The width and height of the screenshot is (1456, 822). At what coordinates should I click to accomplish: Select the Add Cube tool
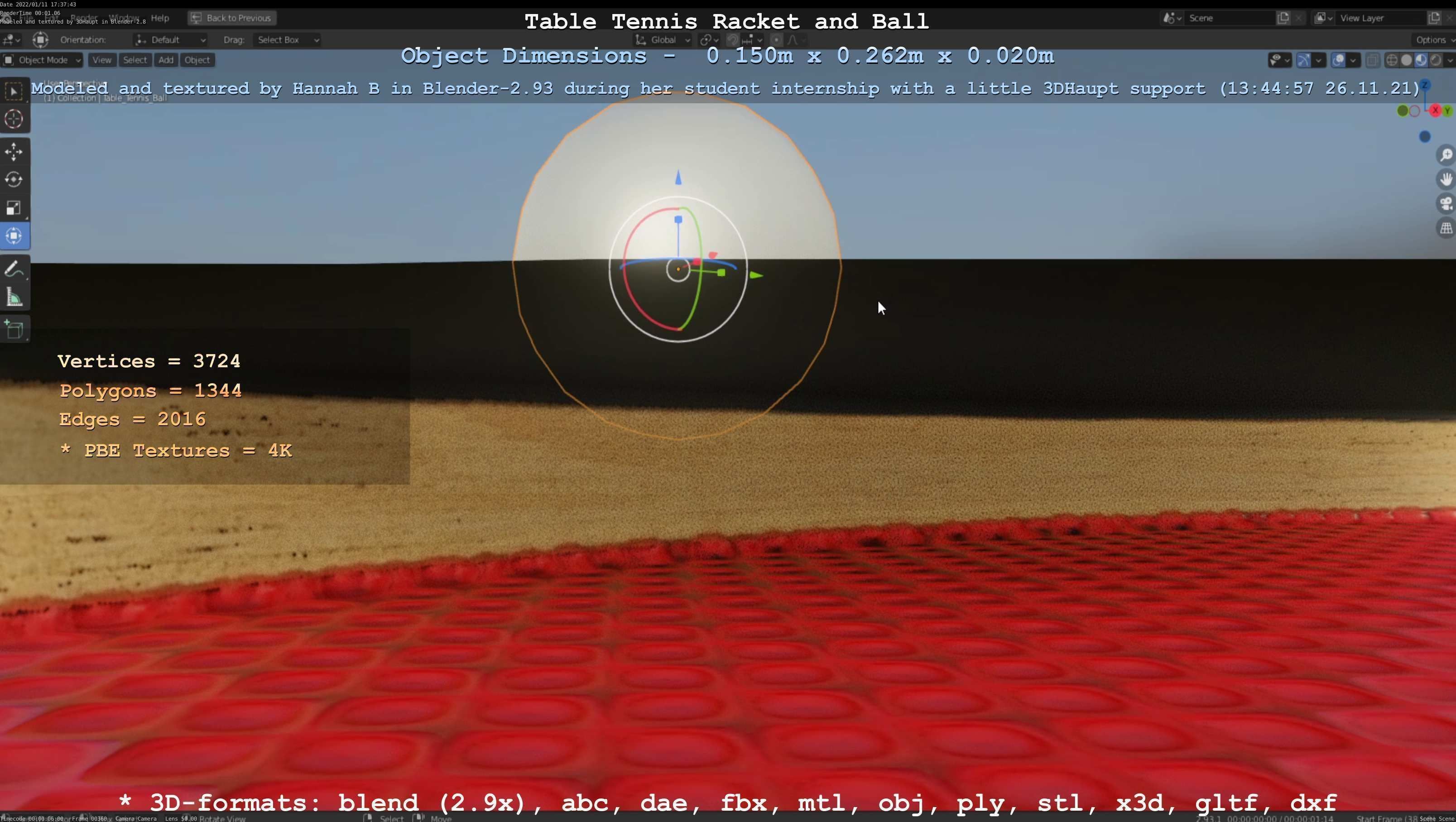pos(14,330)
